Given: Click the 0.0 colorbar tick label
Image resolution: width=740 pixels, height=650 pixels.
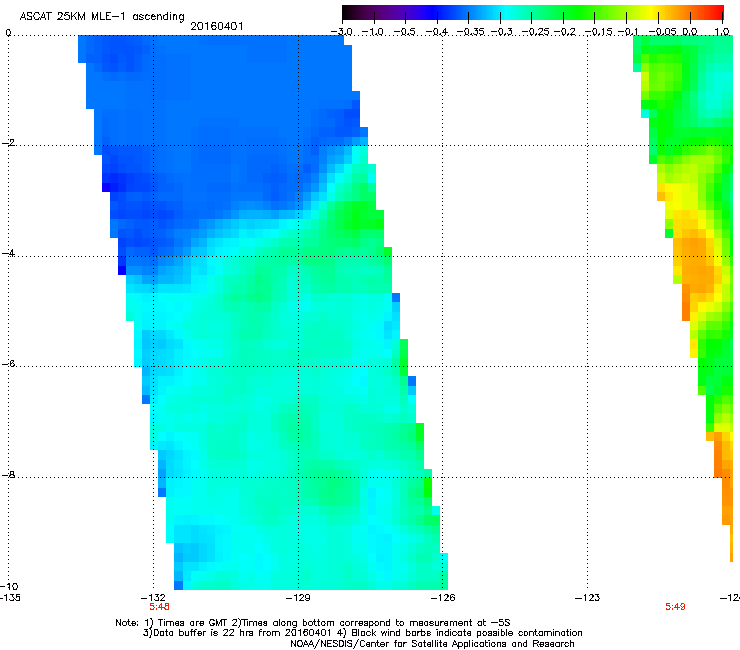Looking at the screenshot, I should (690, 32).
